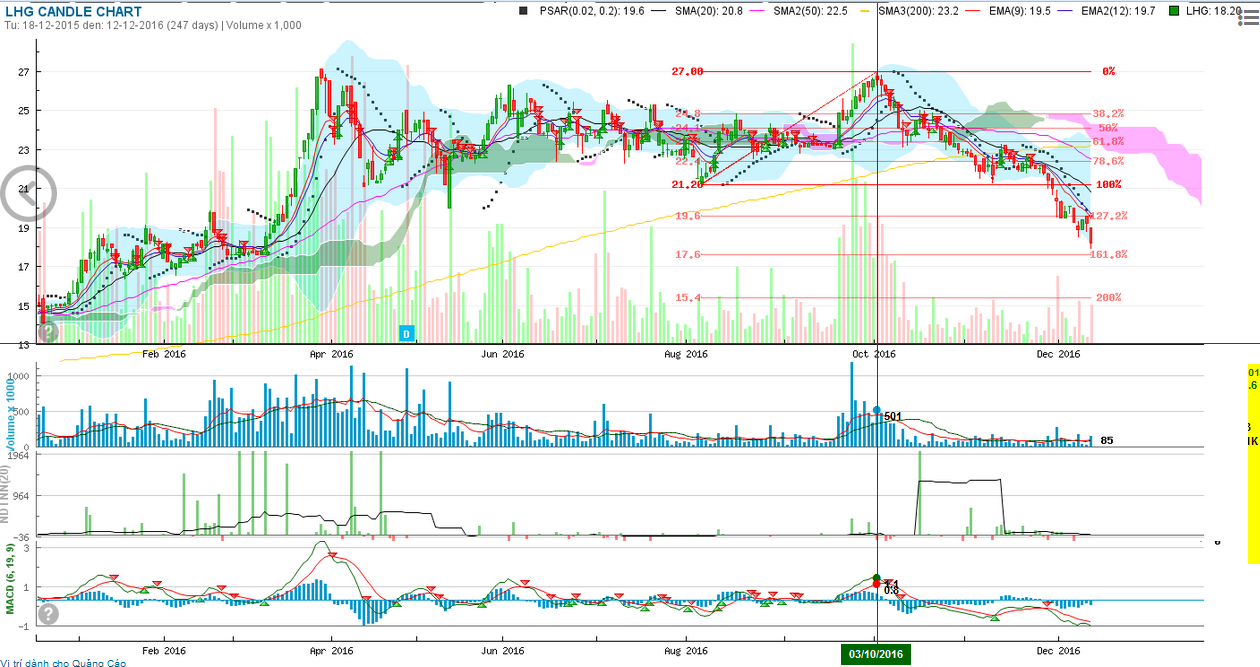Open help icon on MACD panel
The height and width of the screenshot is (667, 1260).
47,613
